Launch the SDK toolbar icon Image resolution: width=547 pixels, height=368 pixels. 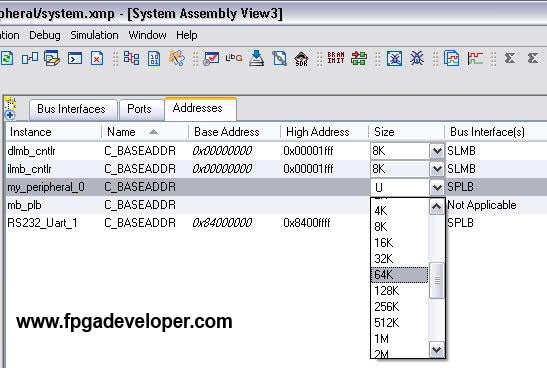(x=301, y=59)
